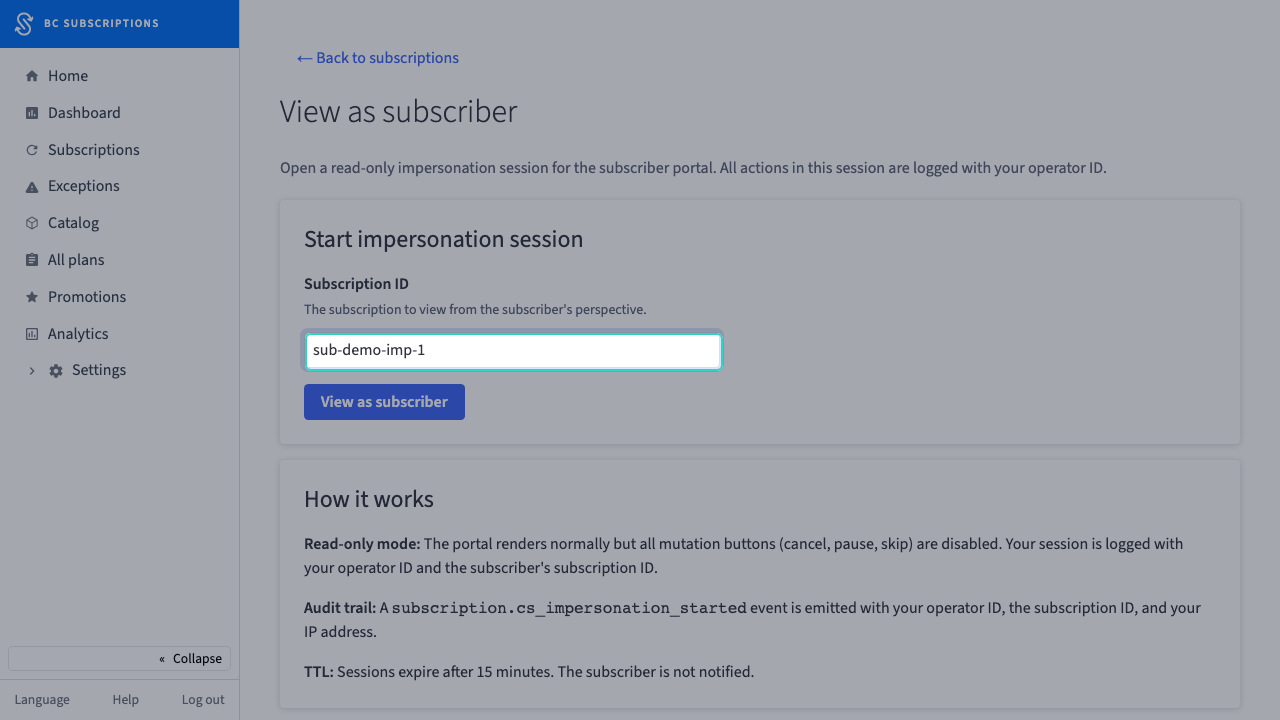Click the Promotions star icon
This screenshot has height=720, width=1280.
tap(32, 297)
